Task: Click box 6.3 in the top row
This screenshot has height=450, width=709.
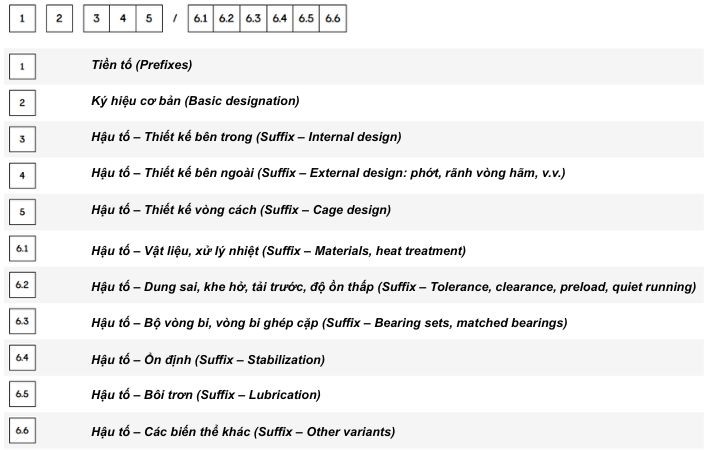Action: pyautogui.click(x=253, y=19)
